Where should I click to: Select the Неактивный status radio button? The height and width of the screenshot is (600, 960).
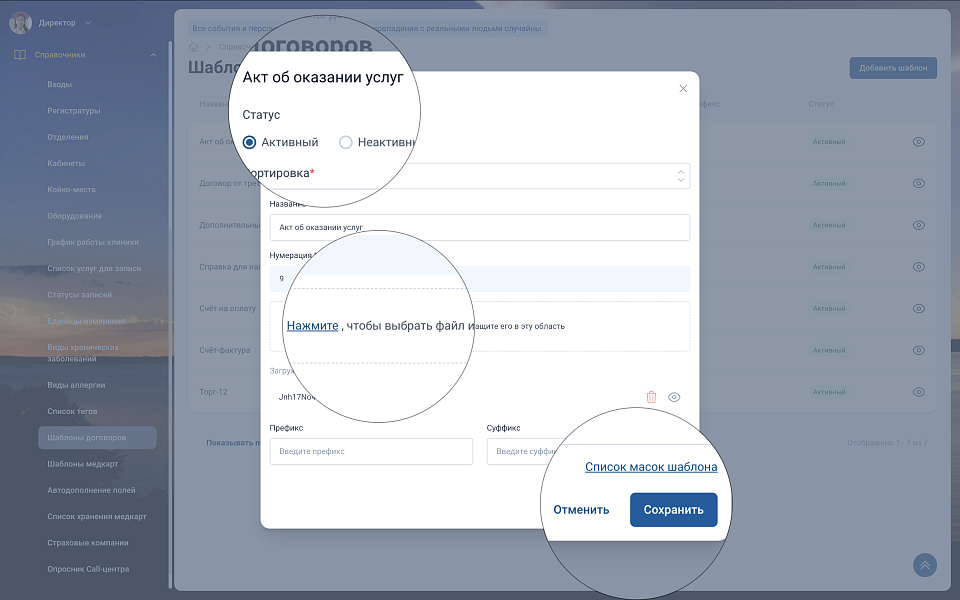point(346,142)
